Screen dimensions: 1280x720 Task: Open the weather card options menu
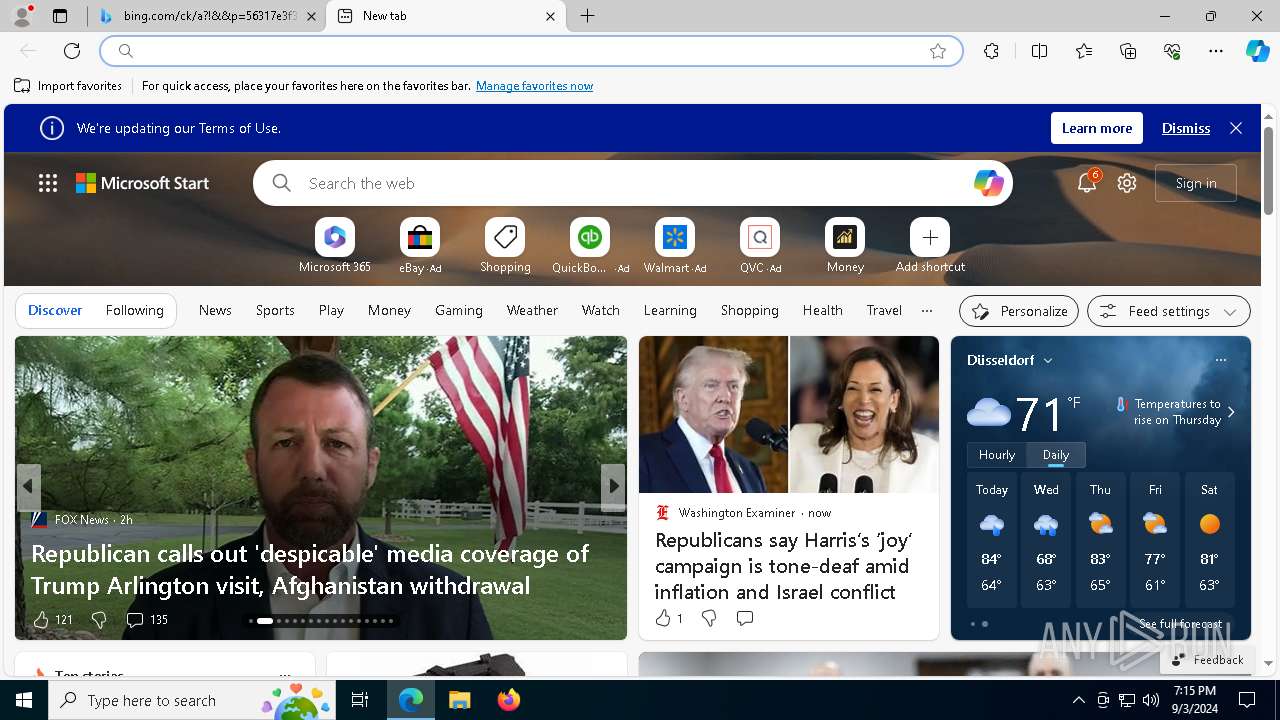click(x=1220, y=360)
